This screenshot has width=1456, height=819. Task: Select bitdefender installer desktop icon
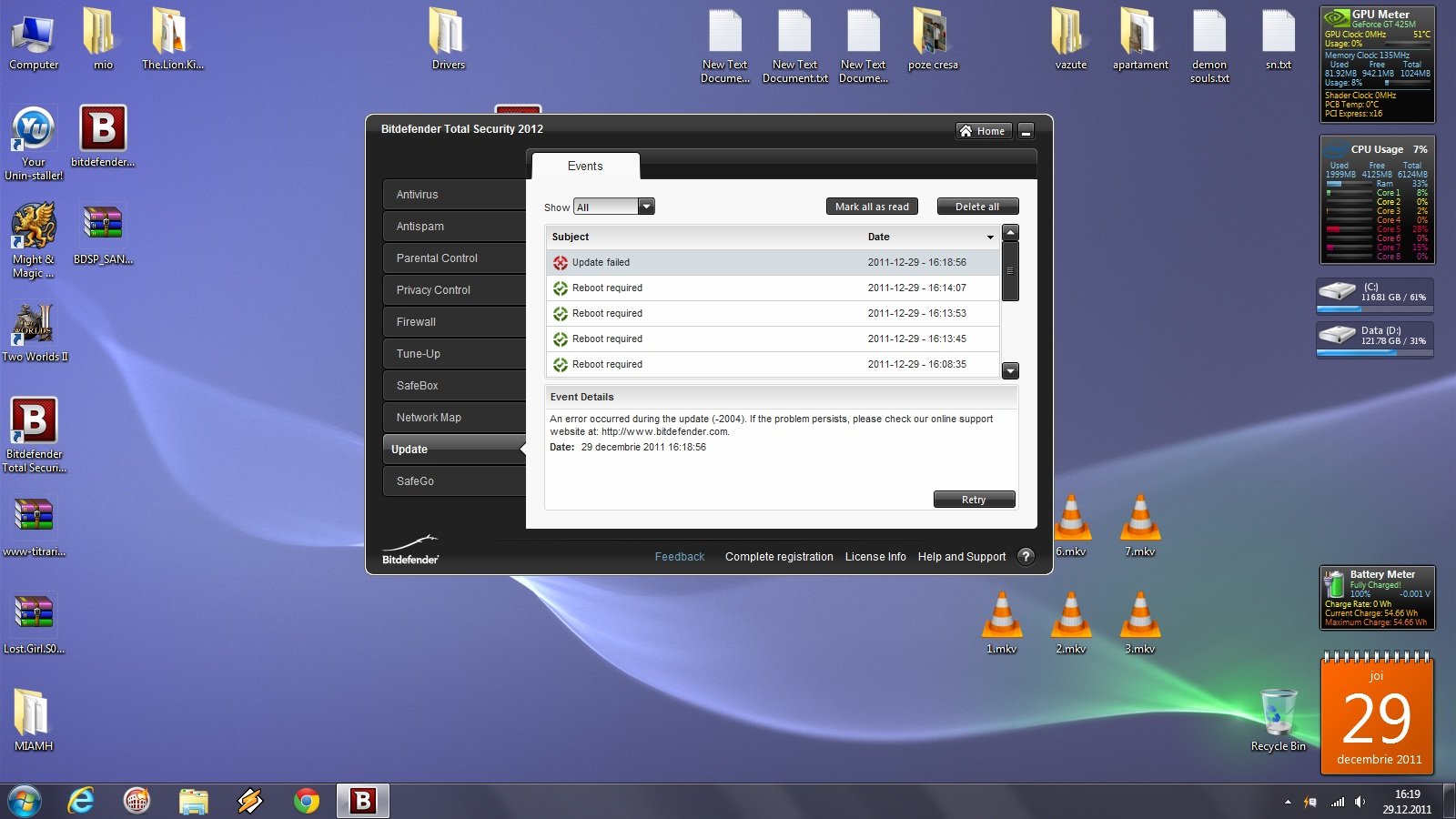click(103, 137)
